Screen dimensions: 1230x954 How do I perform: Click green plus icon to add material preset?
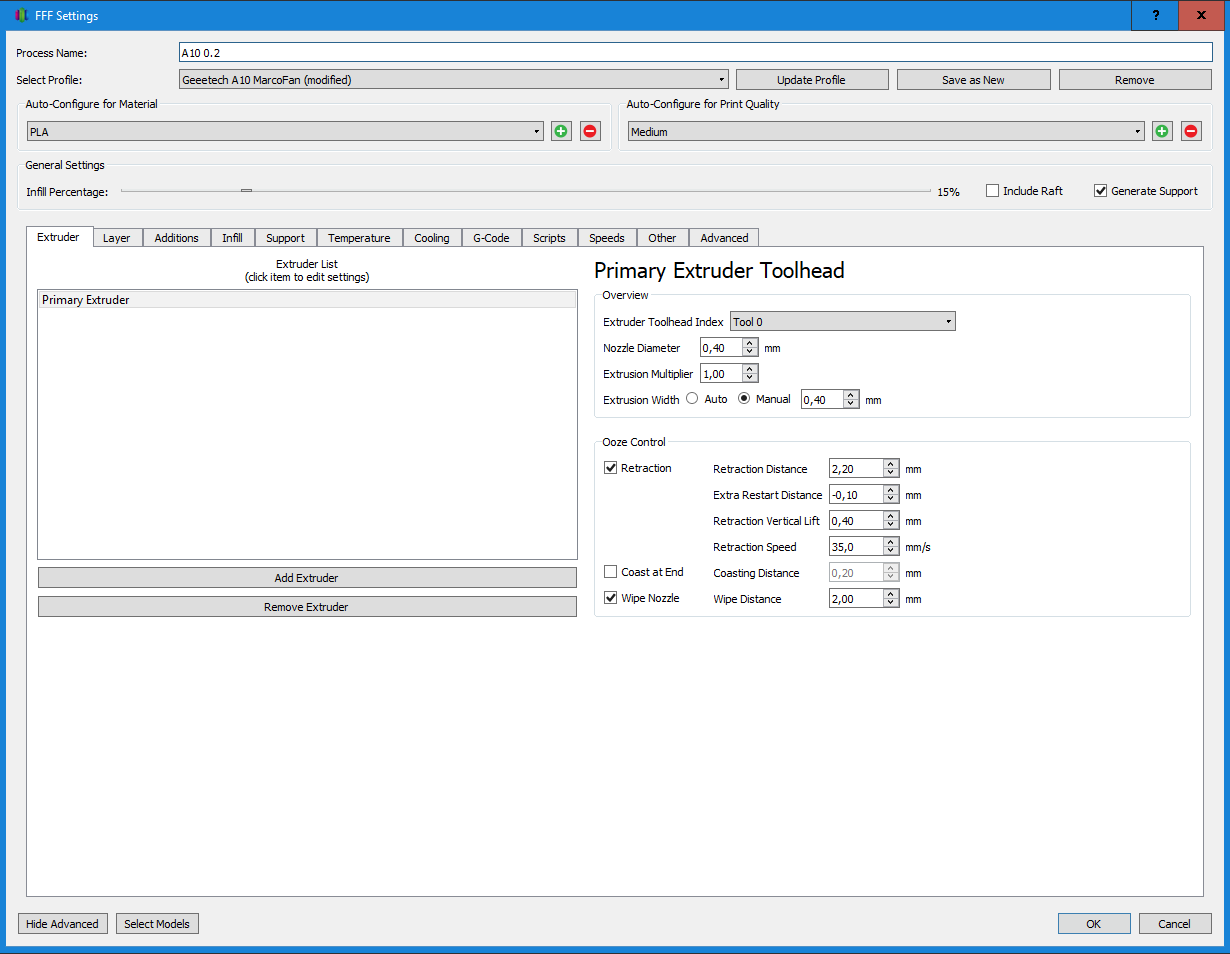click(x=561, y=131)
